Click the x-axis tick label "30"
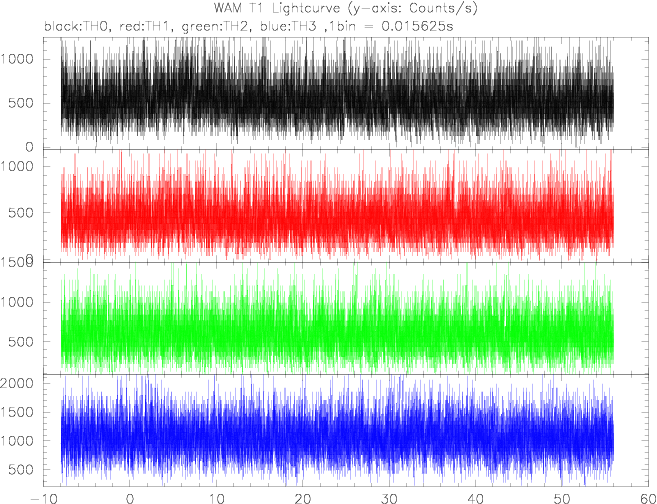Image resolution: width=657 pixels, height=504 pixels. coord(390,498)
